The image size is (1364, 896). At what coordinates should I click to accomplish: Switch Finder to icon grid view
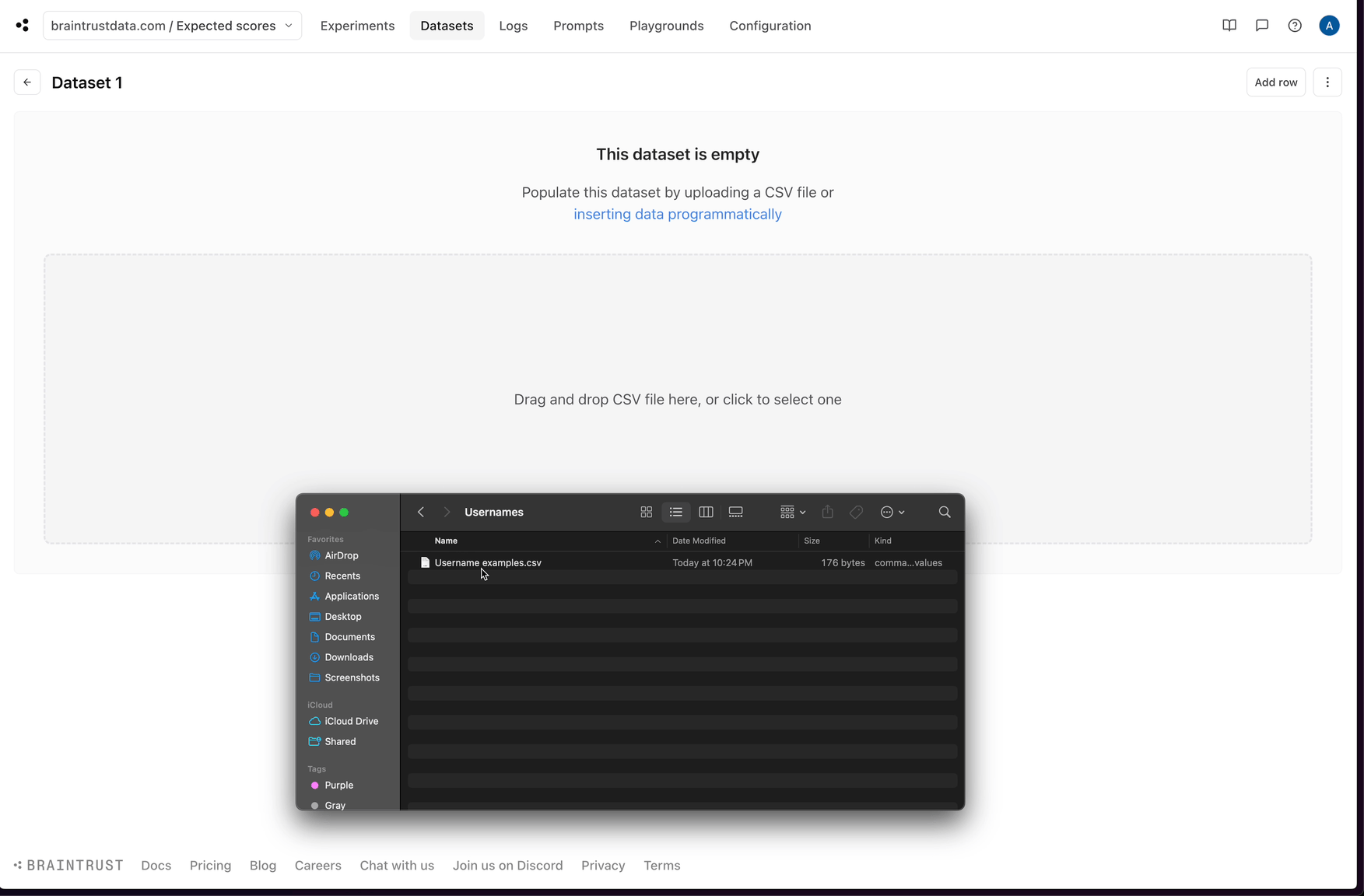point(647,512)
